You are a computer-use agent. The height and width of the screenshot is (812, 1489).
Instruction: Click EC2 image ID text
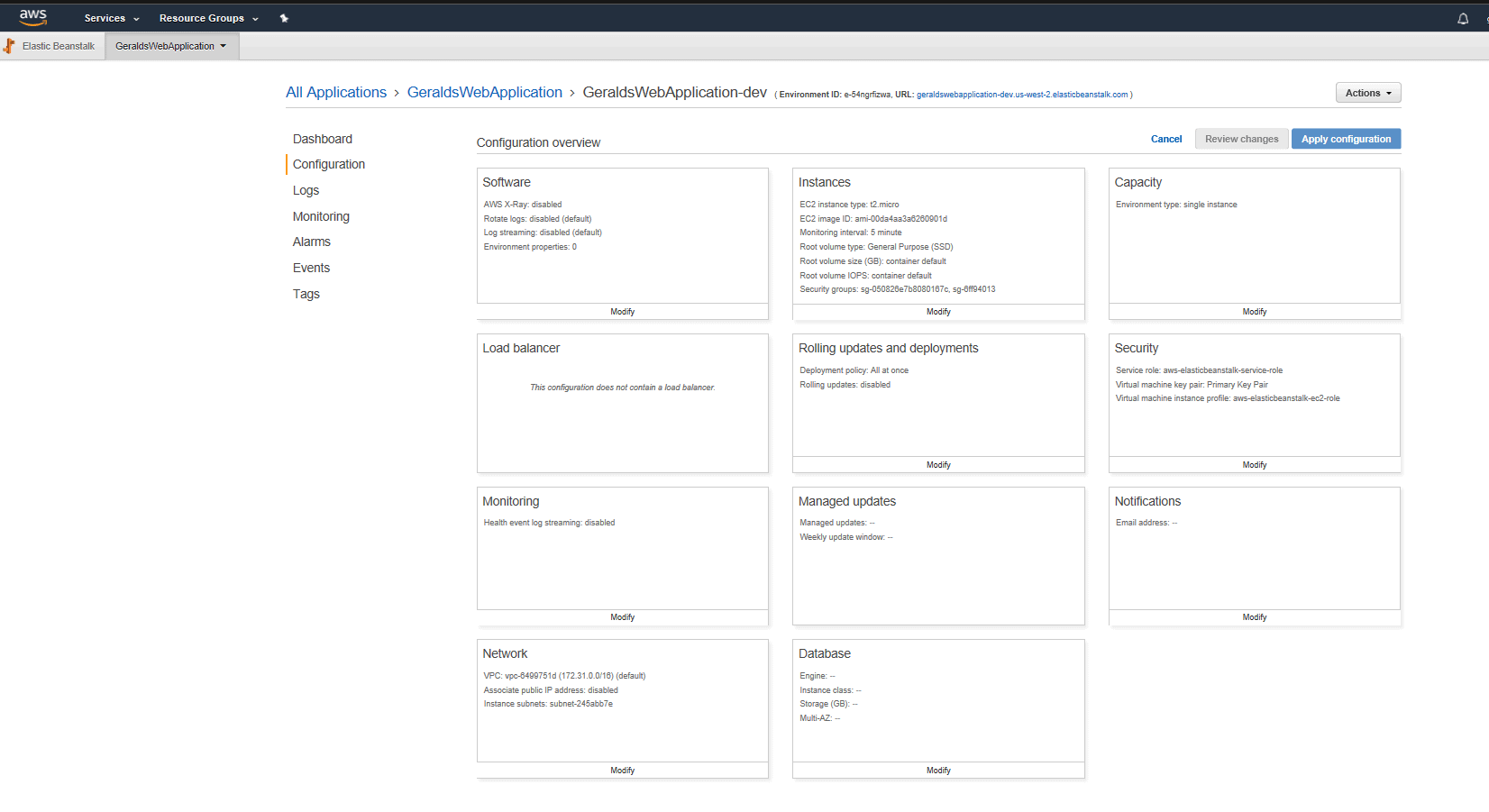[873, 219]
